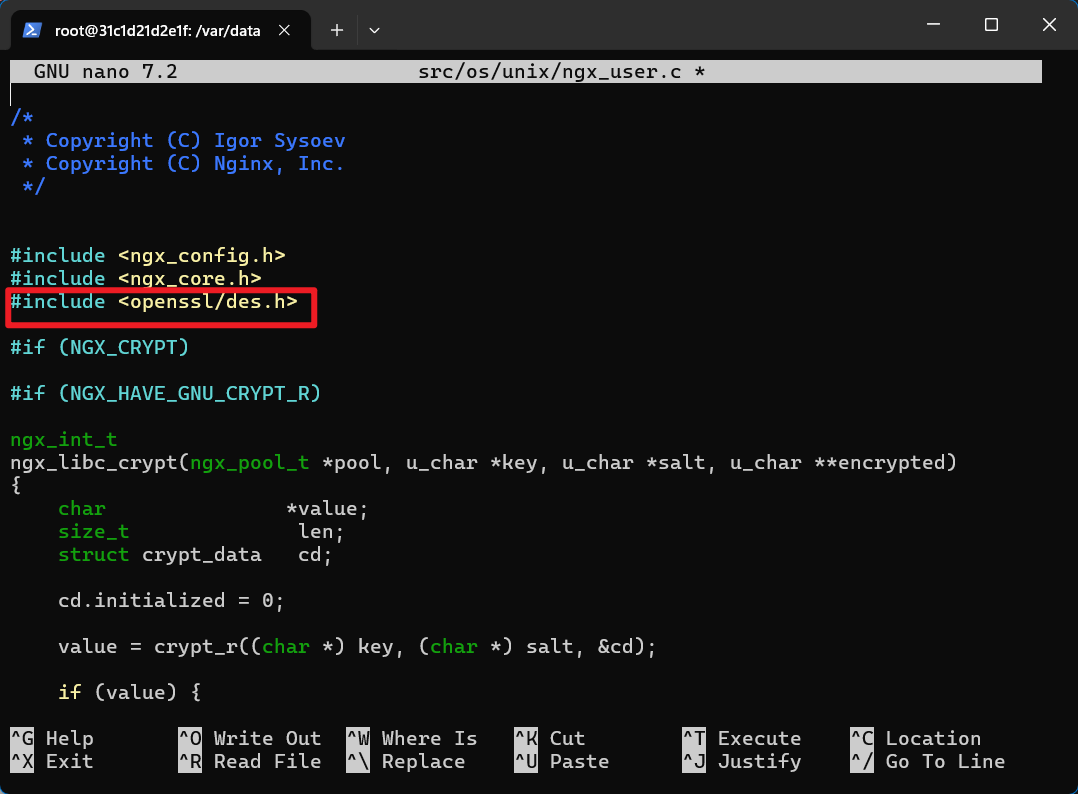Click the closing comment */ line
Image resolution: width=1078 pixels, height=794 pixels.
tap(34, 186)
